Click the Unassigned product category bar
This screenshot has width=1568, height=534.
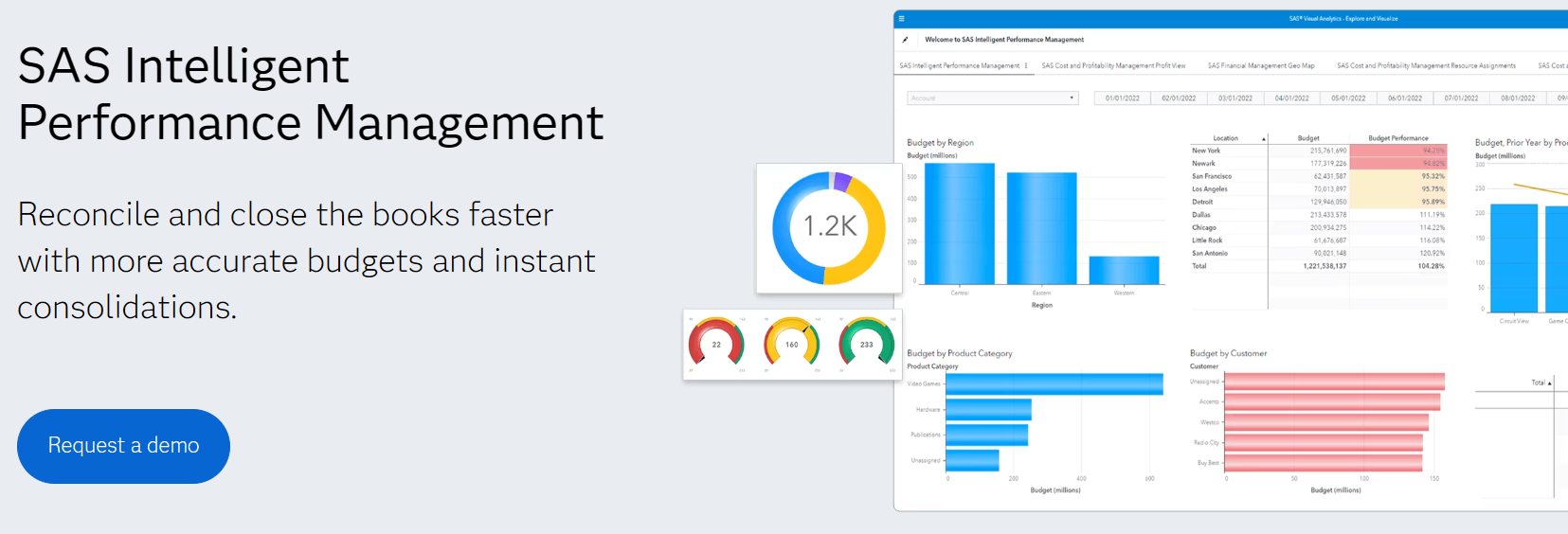[972, 460]
